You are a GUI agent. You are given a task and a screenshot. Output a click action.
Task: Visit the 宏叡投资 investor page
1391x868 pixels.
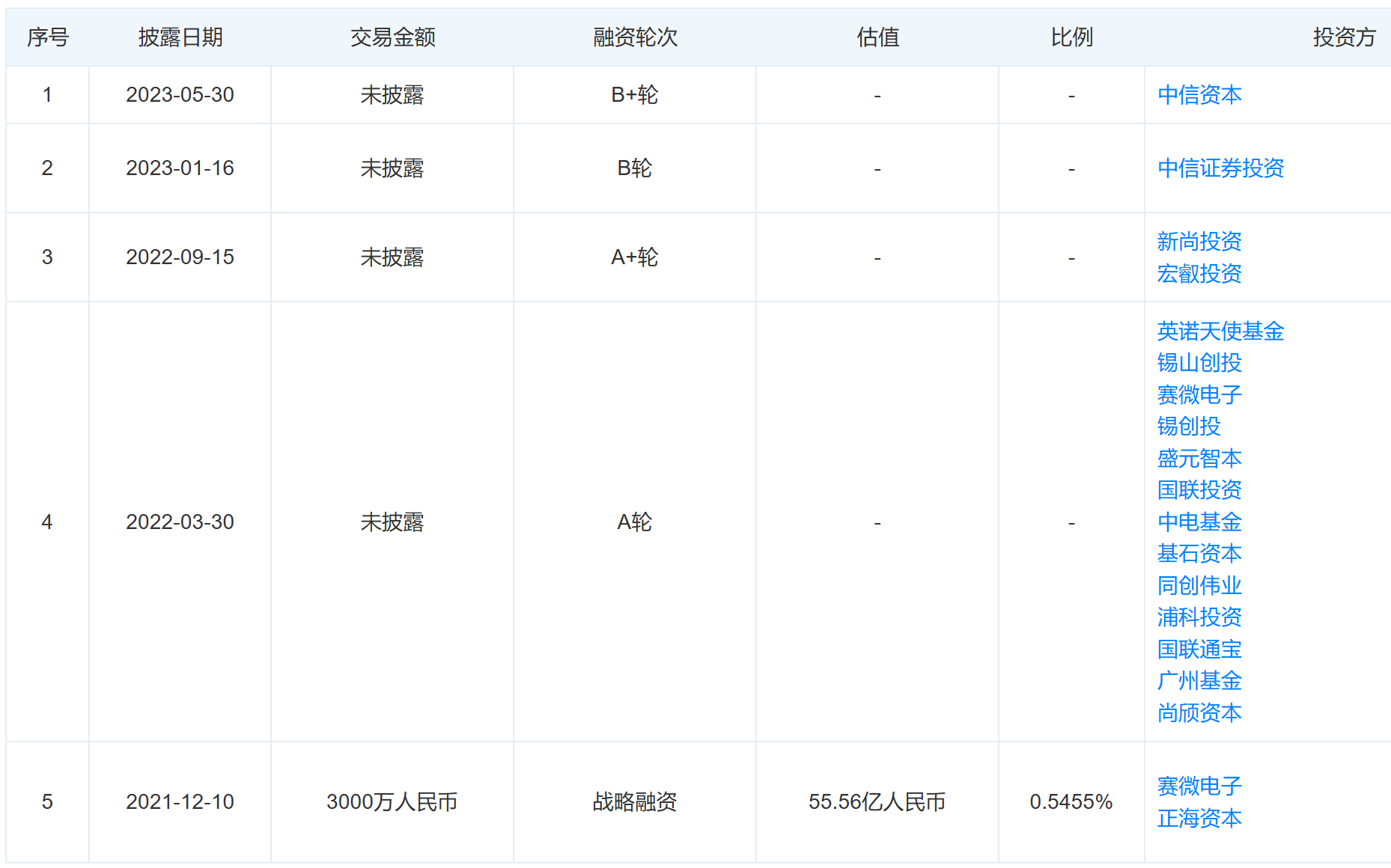tap(1199, 274)
